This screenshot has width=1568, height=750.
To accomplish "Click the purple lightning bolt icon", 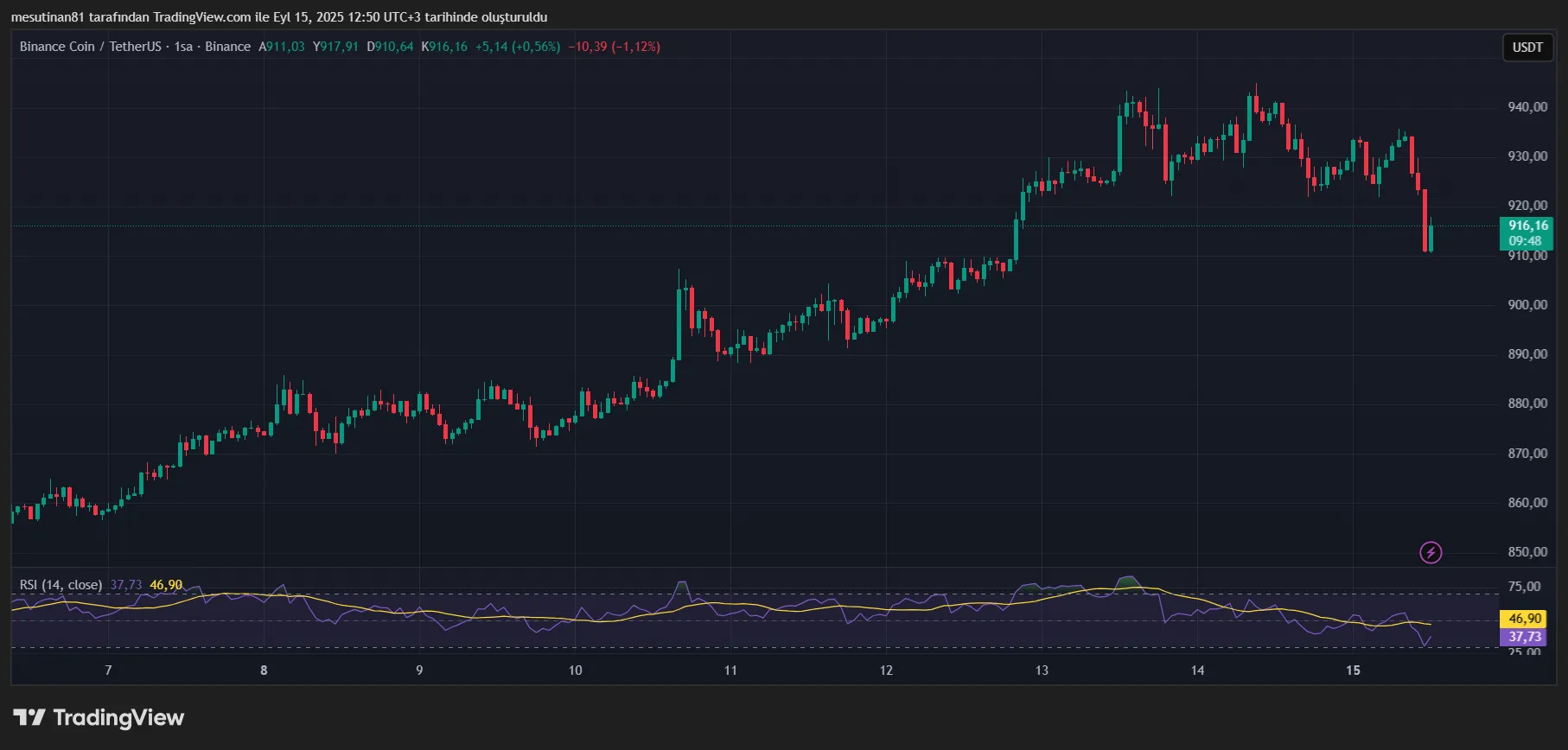I will tap(1431, 552).
